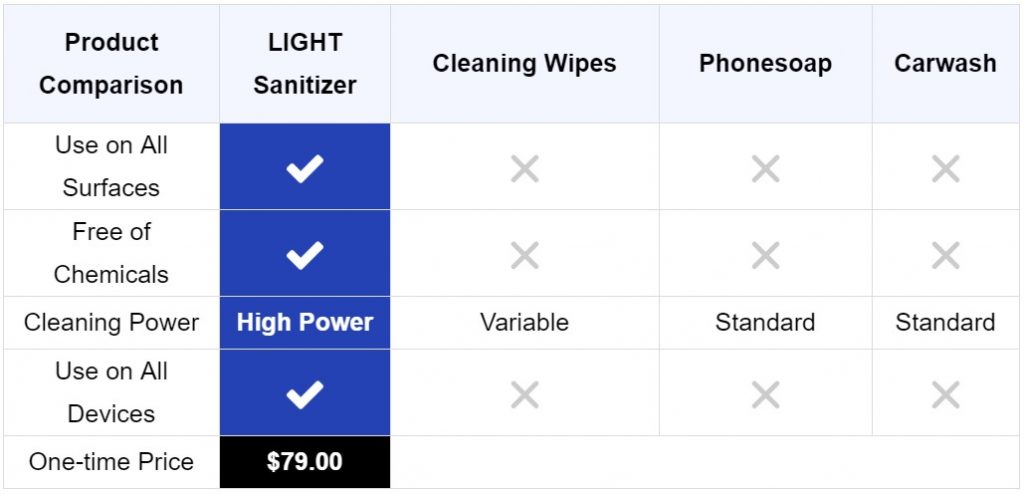Select the Phonesoap column header
Viewport: 1024px width, 494px height.
tap(765, 63)
